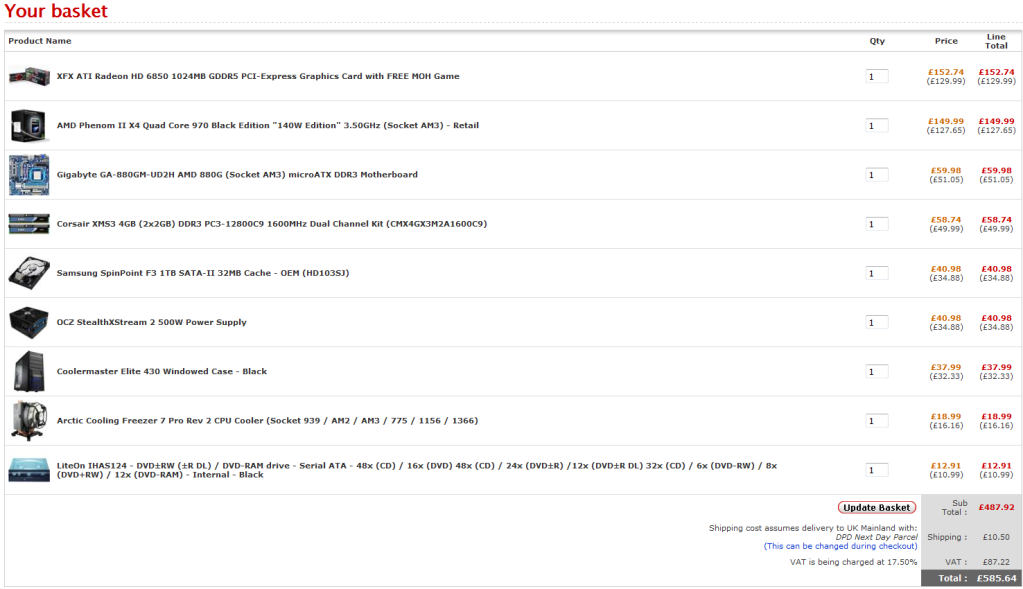Screen dimensions: 1023x589
Task: Click the £10.50 shipping value
Action: [996, 537]
